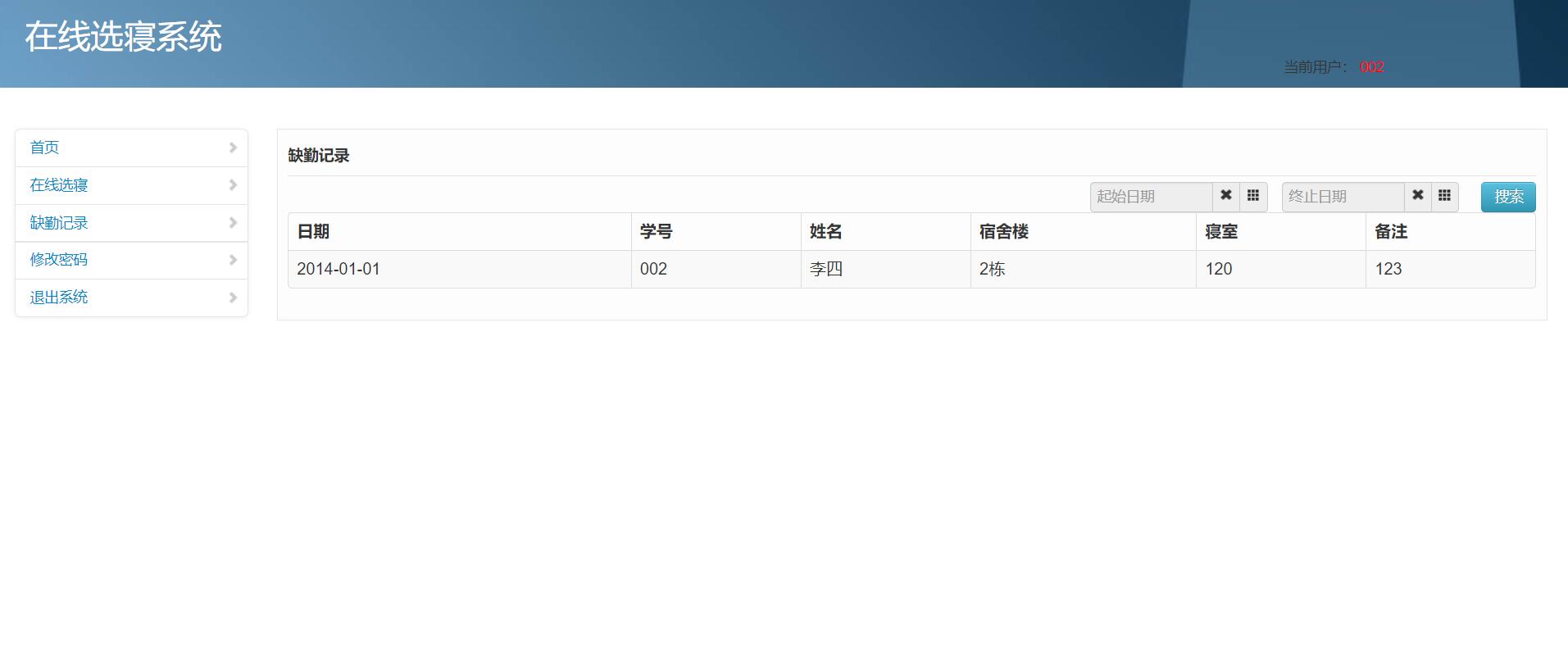Select the 123 remark cell

coord(1451,269)
